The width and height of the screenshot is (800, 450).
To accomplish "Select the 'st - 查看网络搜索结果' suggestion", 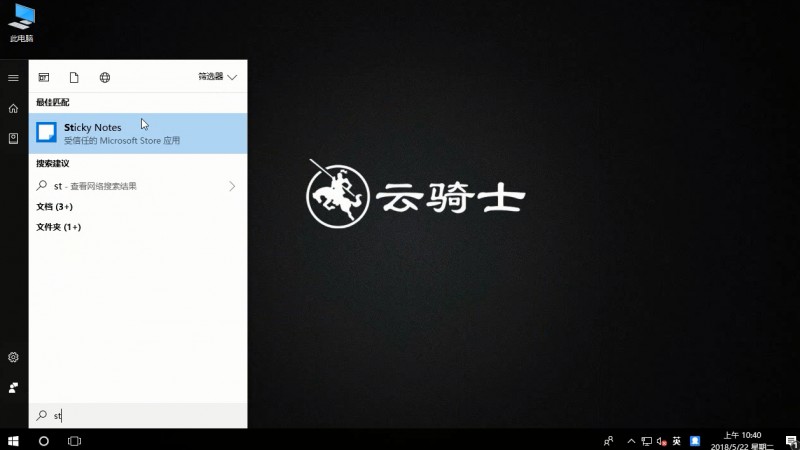I will coord(138,186).
